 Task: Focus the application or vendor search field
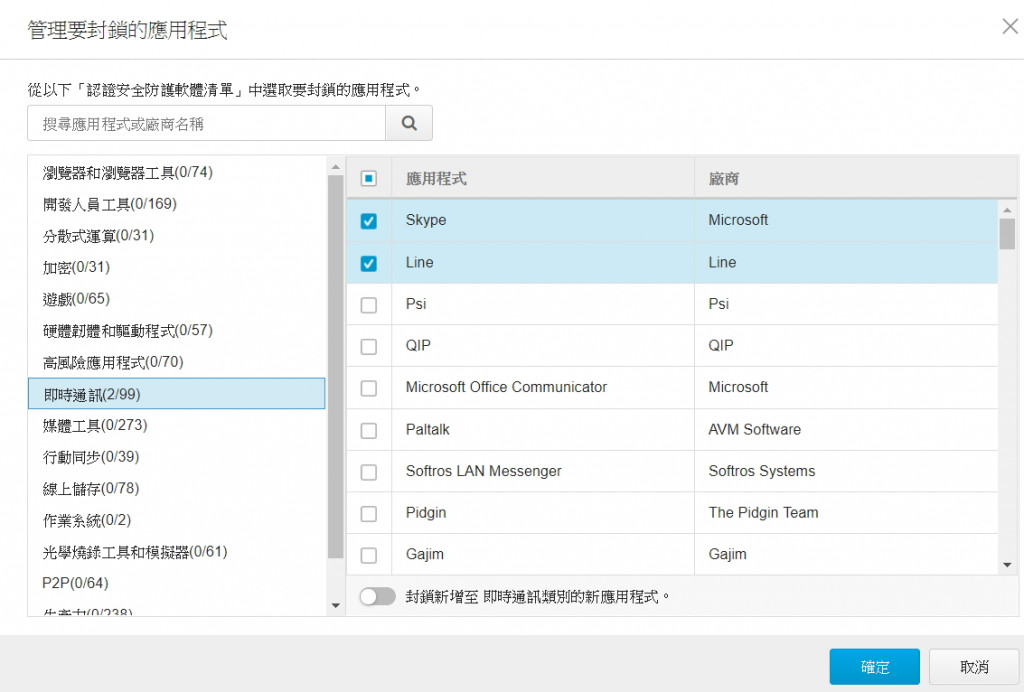pyautogui.click(x=206, y=123)
